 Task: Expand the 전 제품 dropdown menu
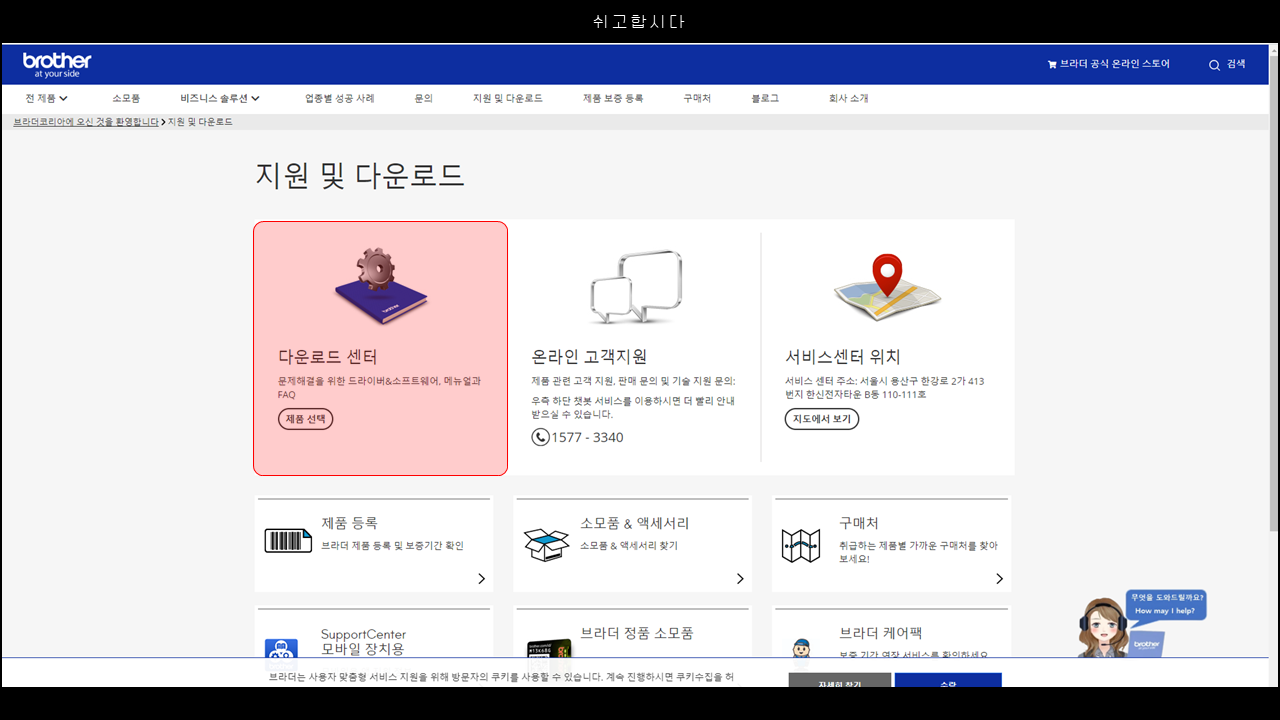tap(46, 98)
